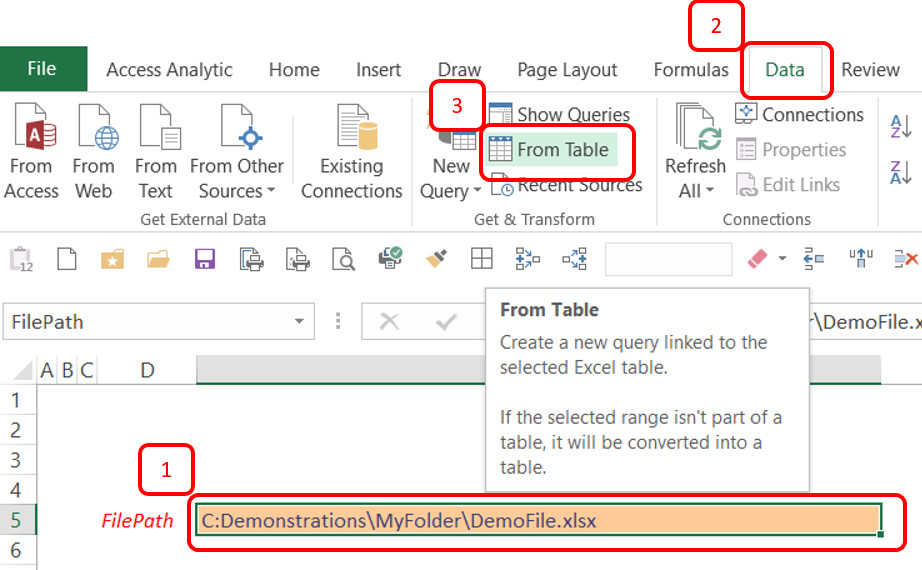Click the new blank document icon
The height and width of the screenshot is (570, 922).
tap(66, 258)
